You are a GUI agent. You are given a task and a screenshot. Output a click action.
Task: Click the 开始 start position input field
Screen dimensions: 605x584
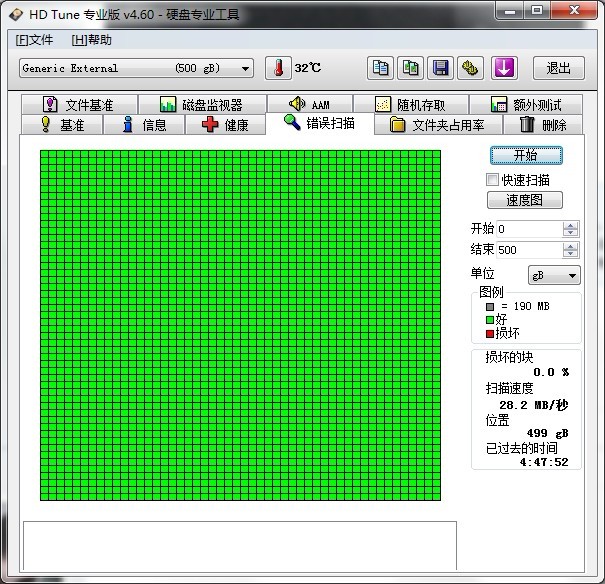[x=529, y=229]
